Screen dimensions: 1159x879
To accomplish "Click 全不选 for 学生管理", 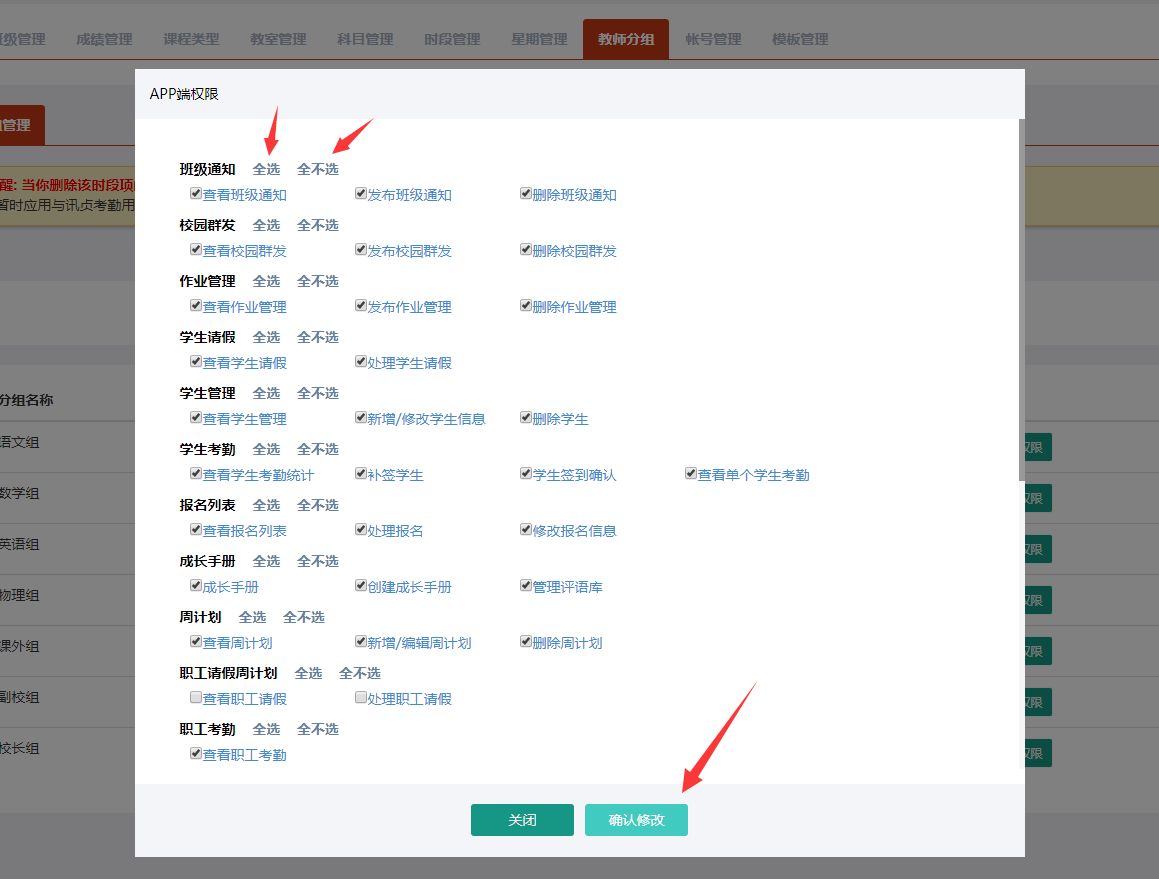I will pos(318,393).
